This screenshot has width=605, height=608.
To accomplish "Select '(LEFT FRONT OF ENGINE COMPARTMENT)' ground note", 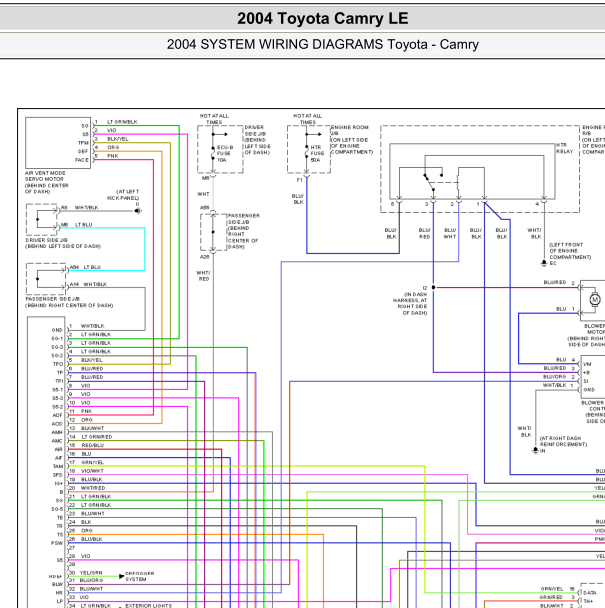I will (x=570, y=251).
